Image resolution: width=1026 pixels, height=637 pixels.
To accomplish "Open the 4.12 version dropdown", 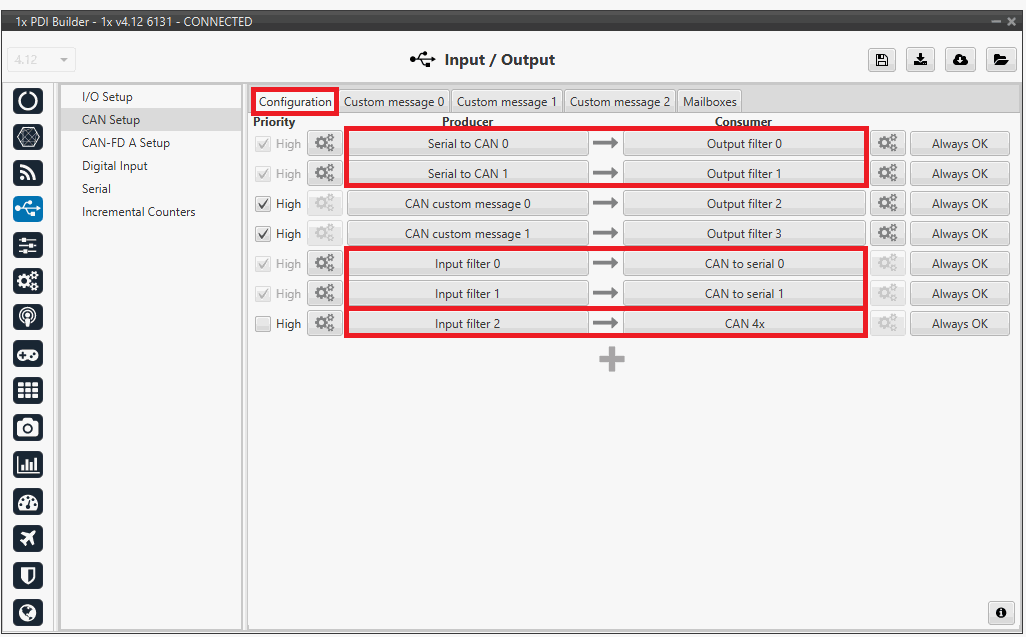I will pos(41,60).
